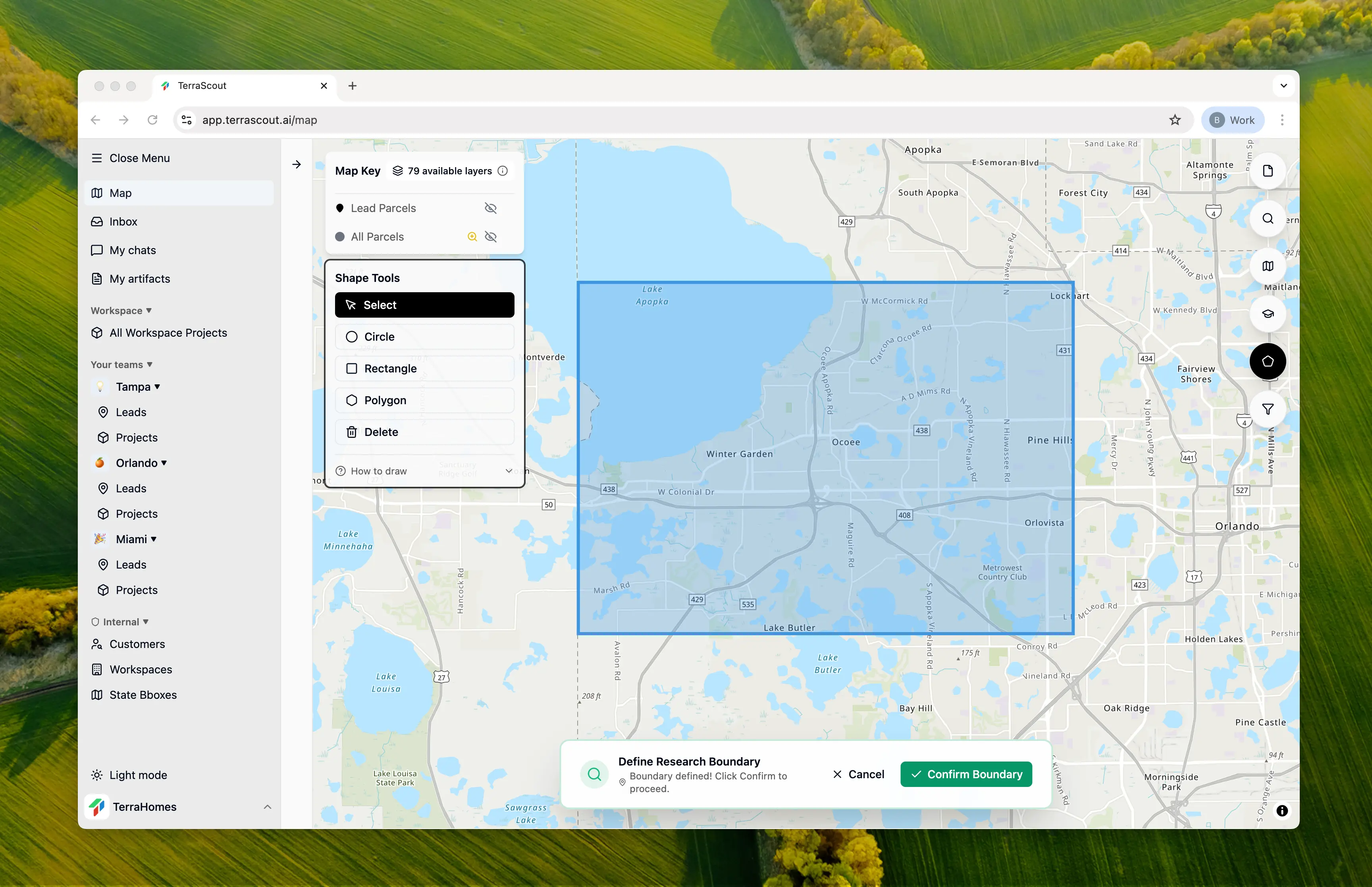Click the info icon next to available layers
This screenshot has width=1372, height=887.
click(503, 171)
